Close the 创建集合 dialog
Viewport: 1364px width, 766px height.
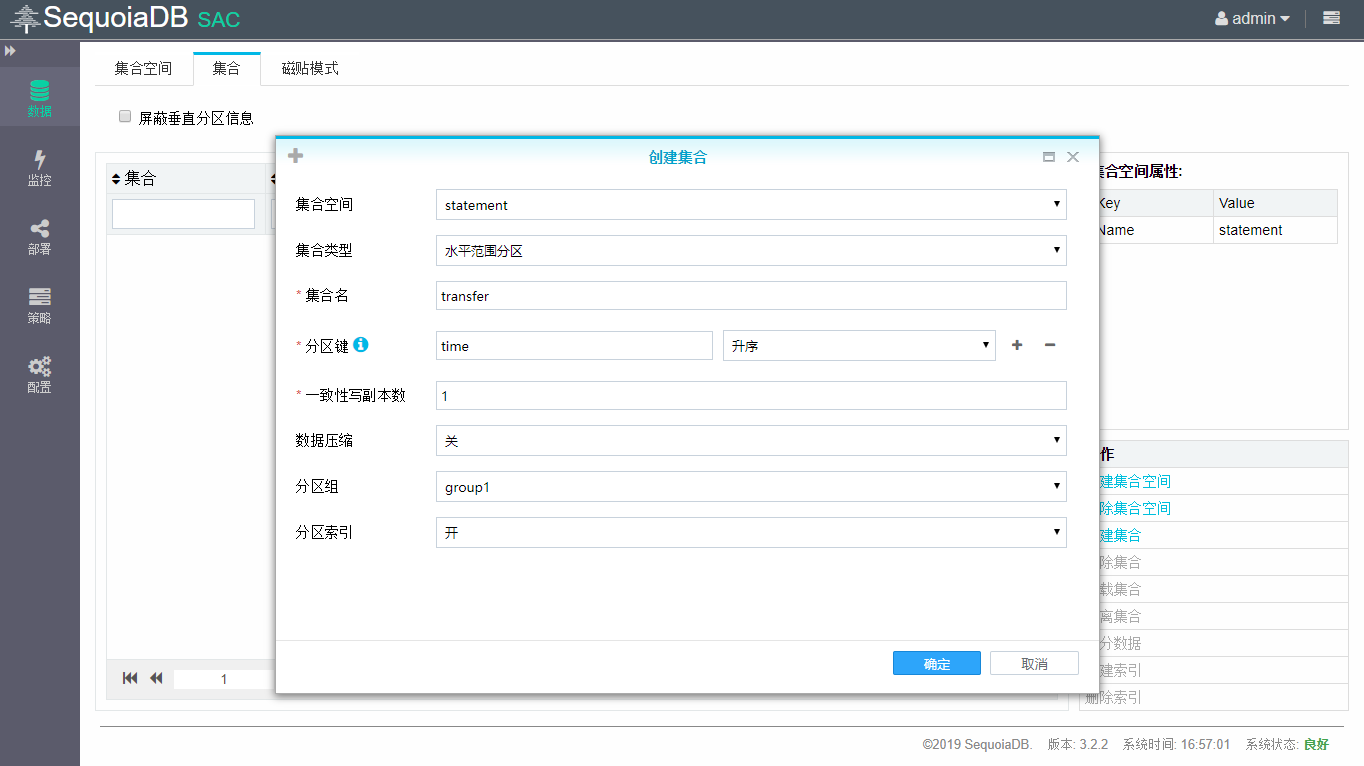[1073, 157]
